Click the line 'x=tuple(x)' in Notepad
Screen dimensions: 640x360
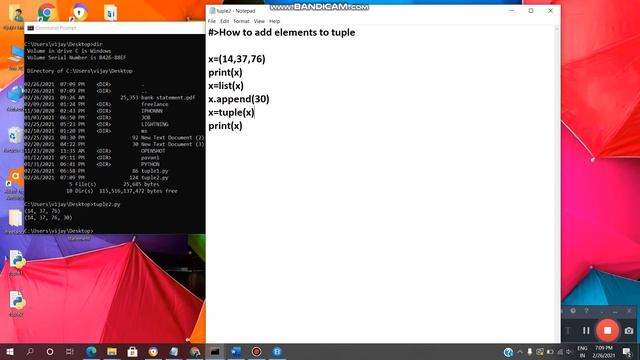tap(231, 112)
